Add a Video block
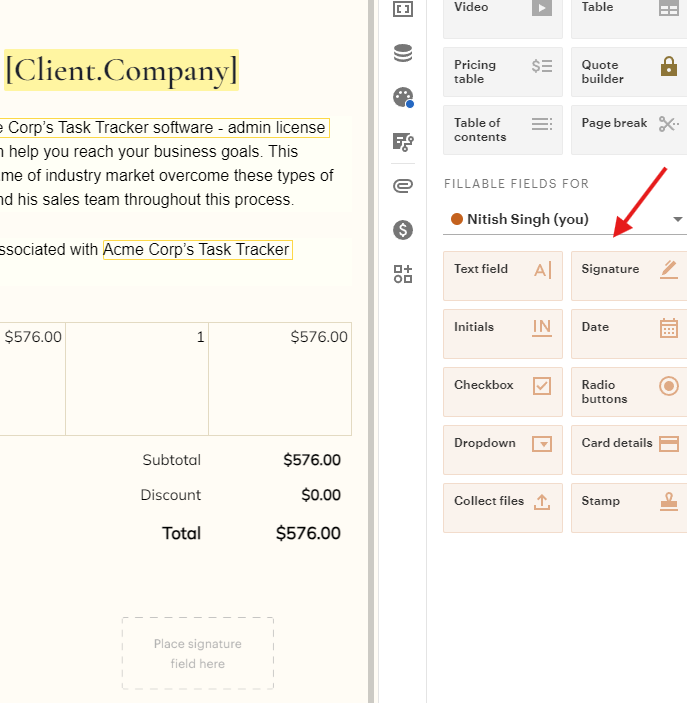The image size is (687, 703). [x=503, y=18]
